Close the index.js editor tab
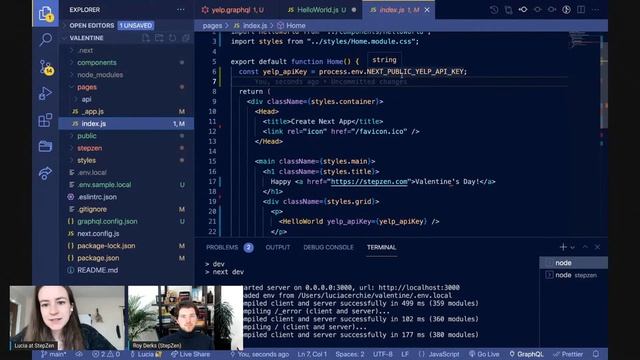640x360 pixels. [x=427, y=10]
